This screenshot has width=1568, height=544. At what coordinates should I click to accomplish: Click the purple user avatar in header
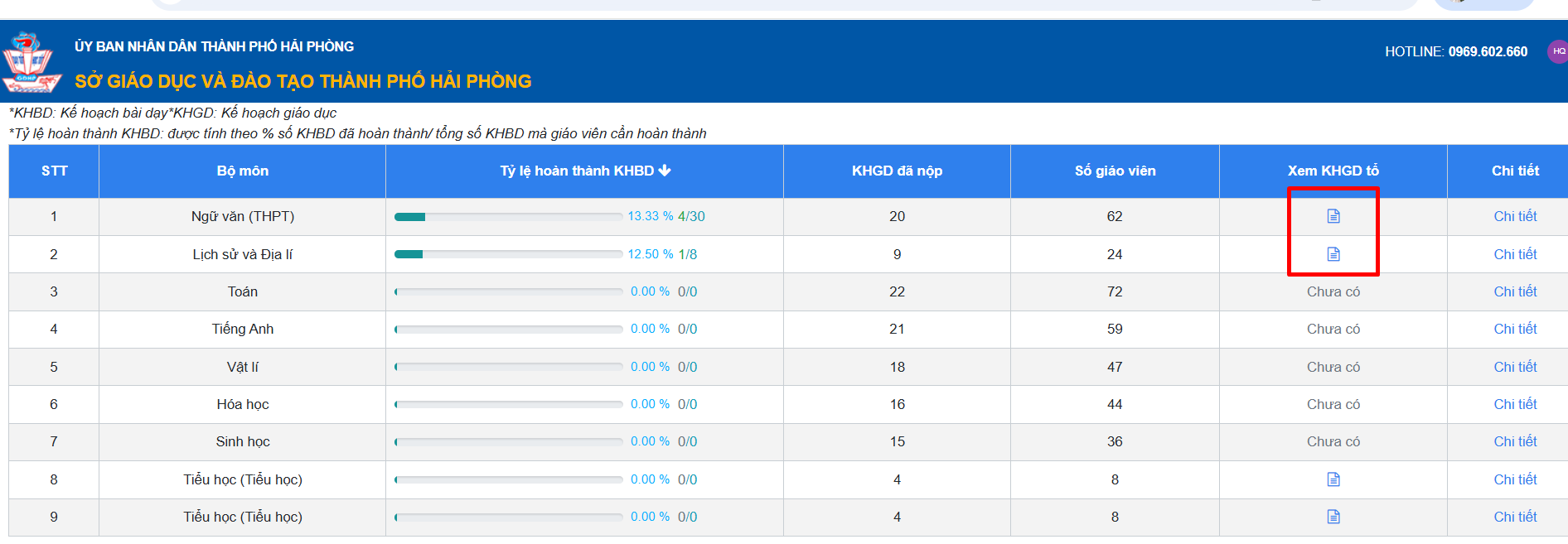[1558, 51]
